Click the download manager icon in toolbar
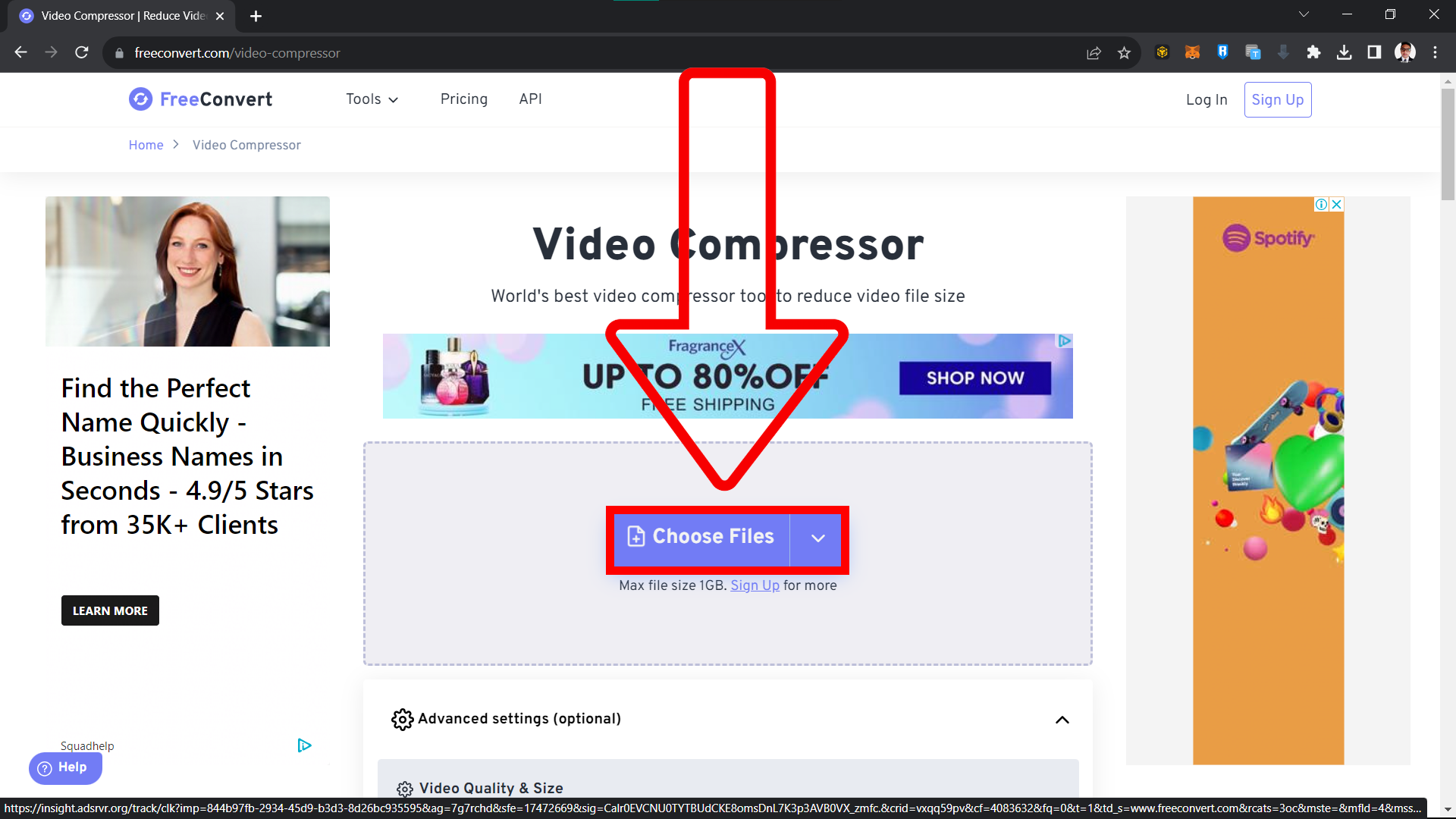 [x=1344, y=53]
